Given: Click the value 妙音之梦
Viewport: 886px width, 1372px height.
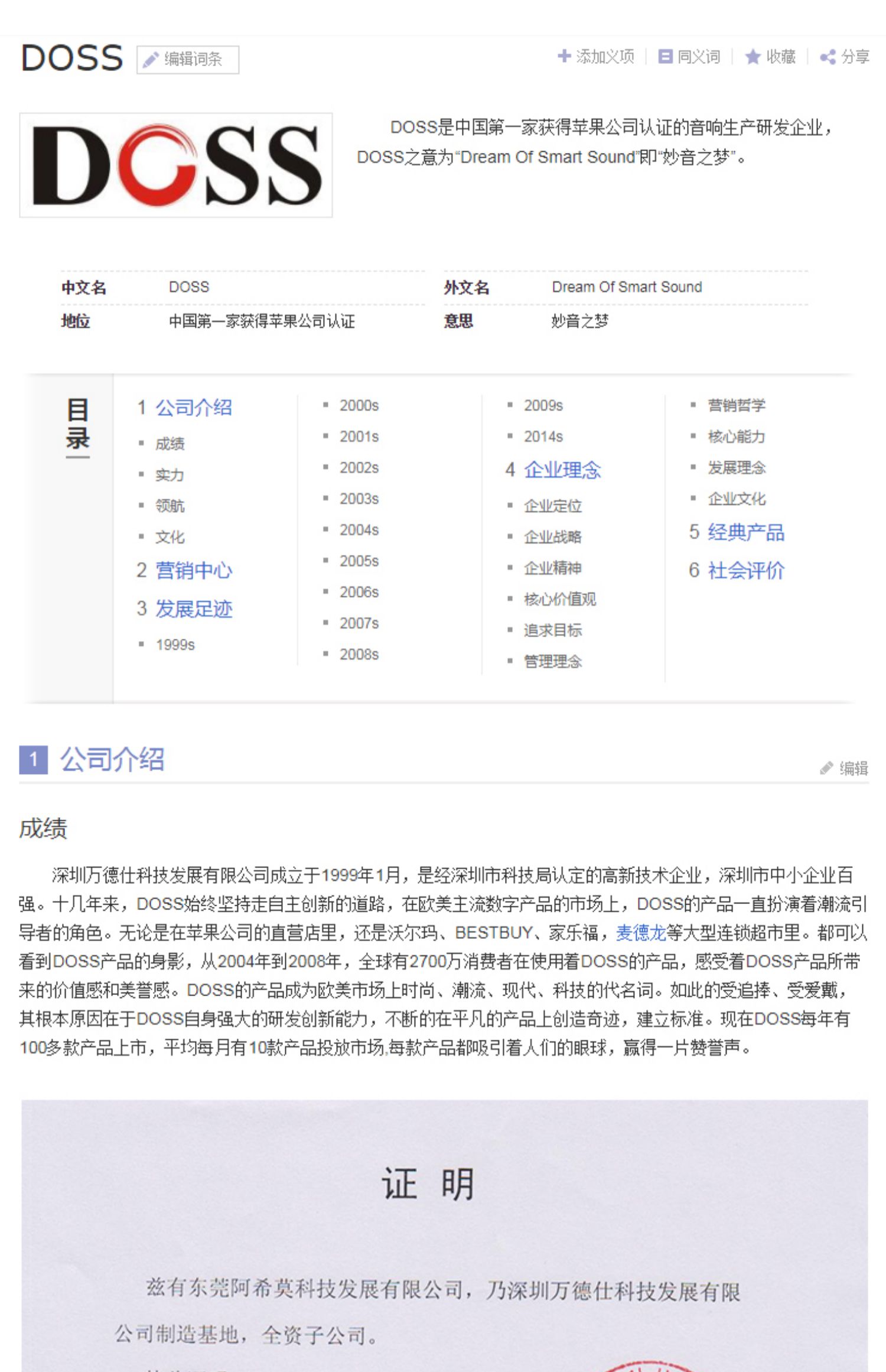Looking at the screenshot, I should click(x=579, y=321).
